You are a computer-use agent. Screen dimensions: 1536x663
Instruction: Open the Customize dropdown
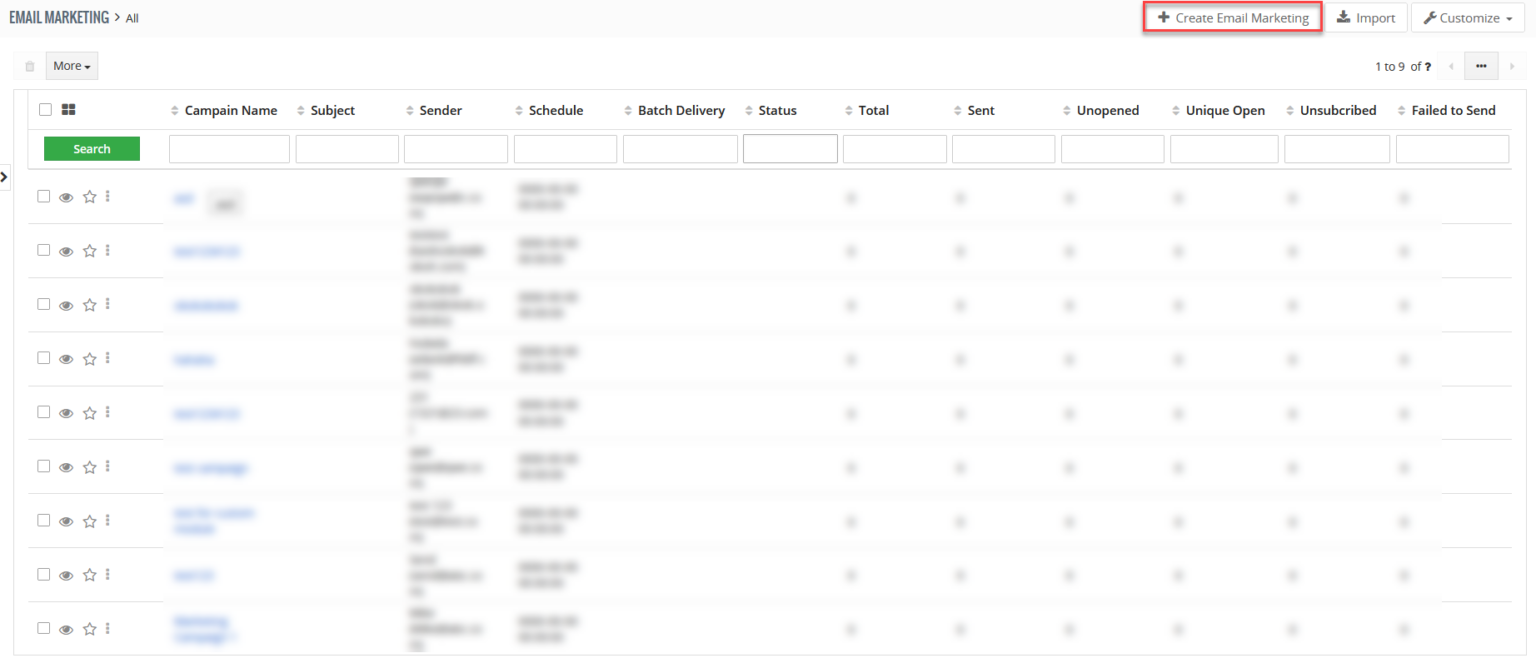click(1467, 17)
